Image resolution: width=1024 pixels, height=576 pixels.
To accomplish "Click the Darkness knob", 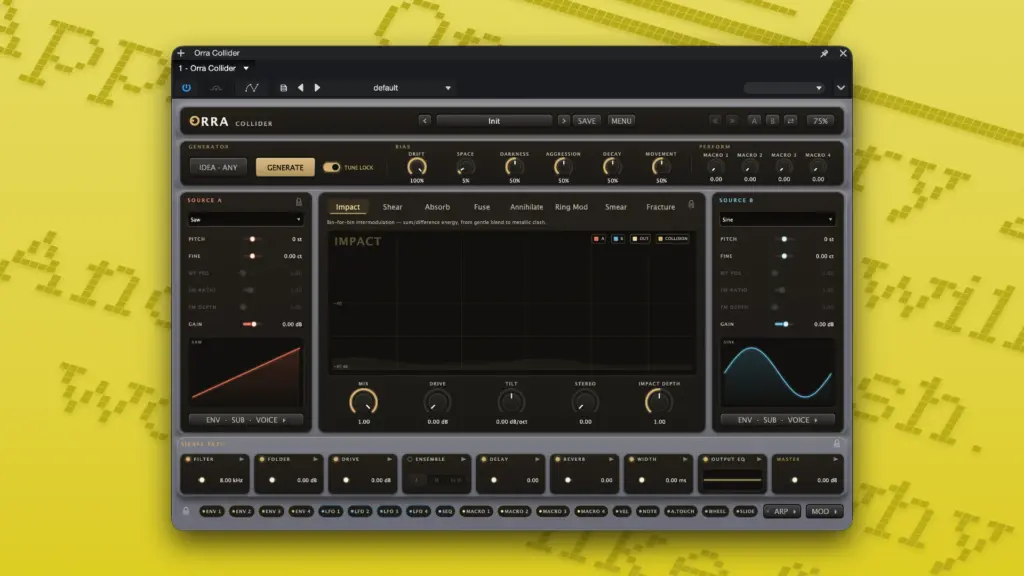I will pos(514,167).
